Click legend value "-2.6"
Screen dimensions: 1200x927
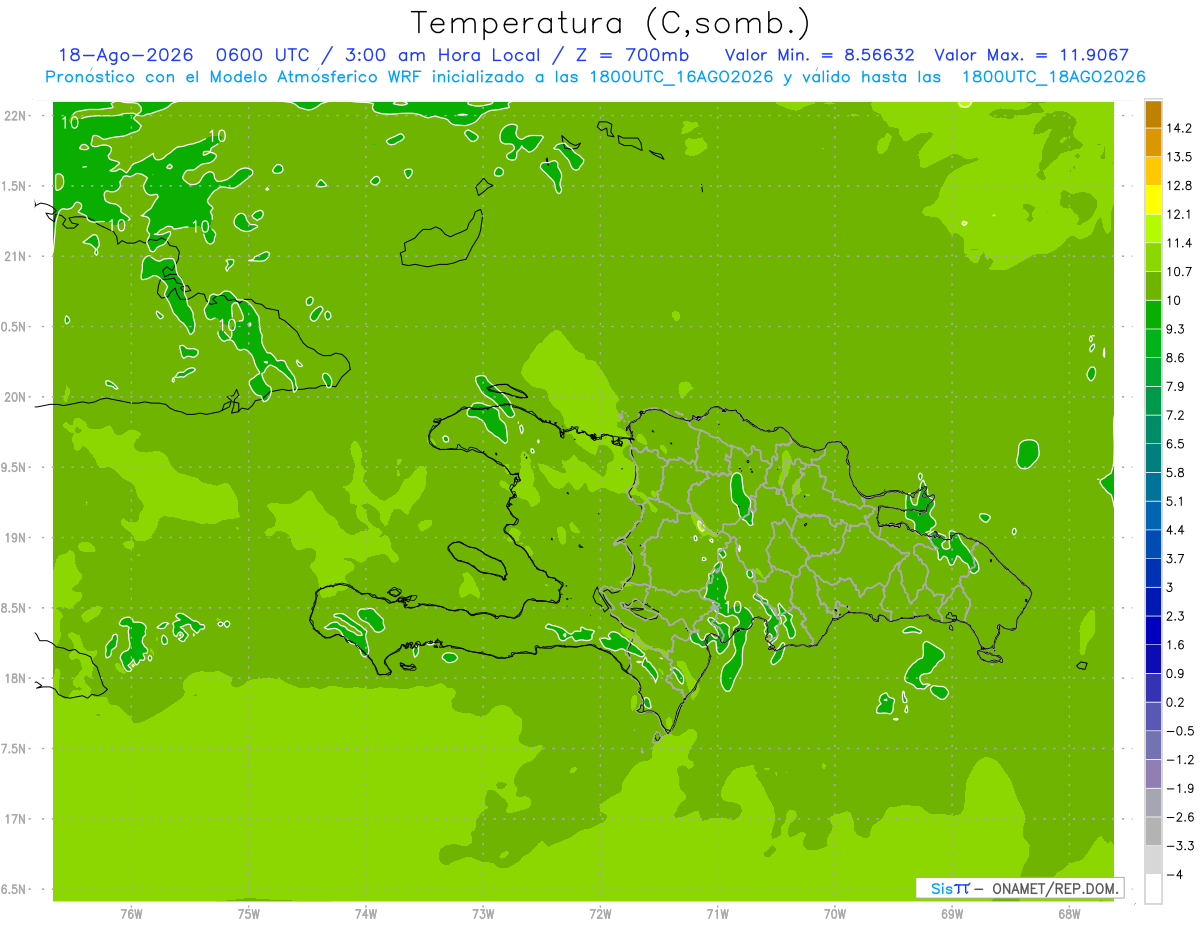tap(1179, 817)
